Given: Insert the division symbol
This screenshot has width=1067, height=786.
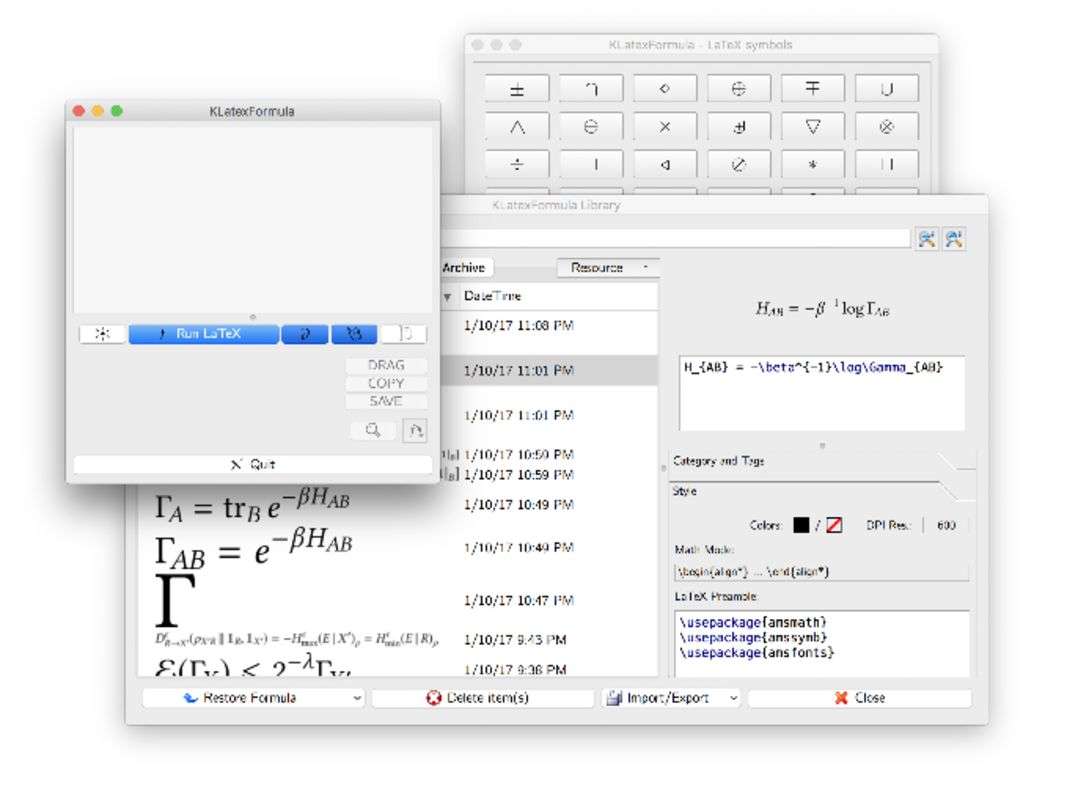Looking at the screenshot, I should (x=517, y=164).
